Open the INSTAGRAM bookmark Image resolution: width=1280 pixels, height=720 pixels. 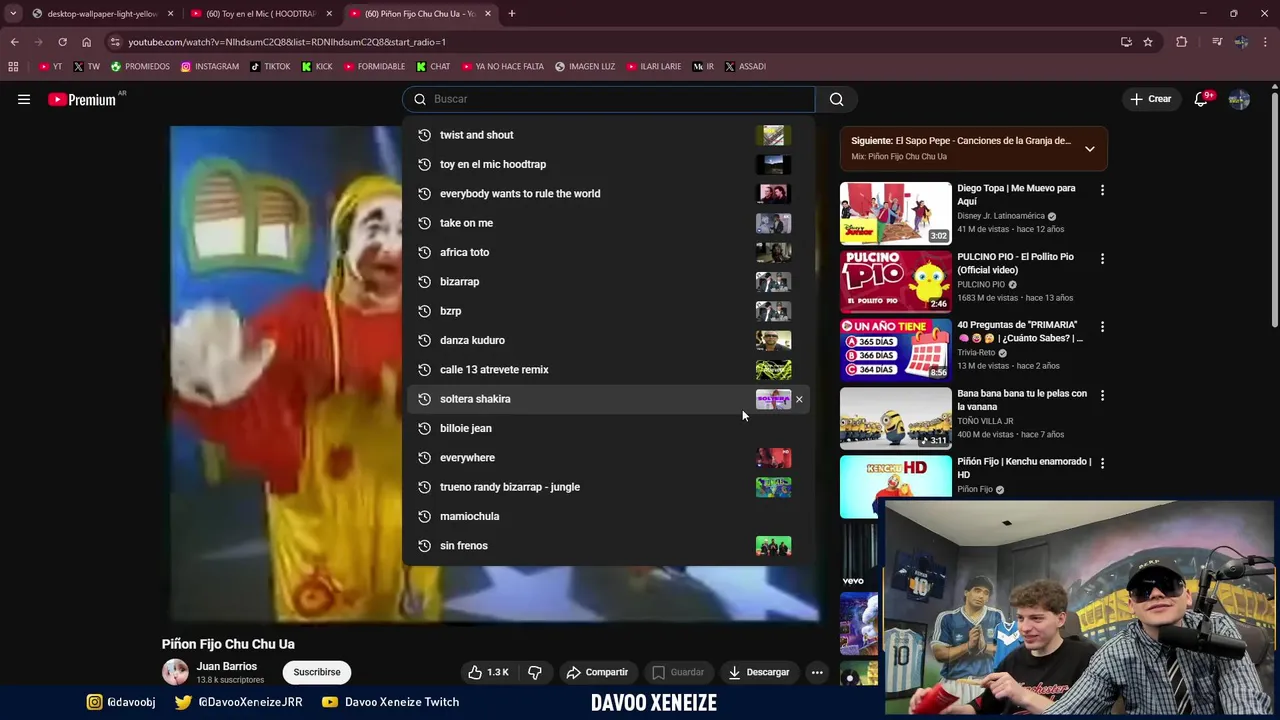pyautogui.click(x=210, y=66)
